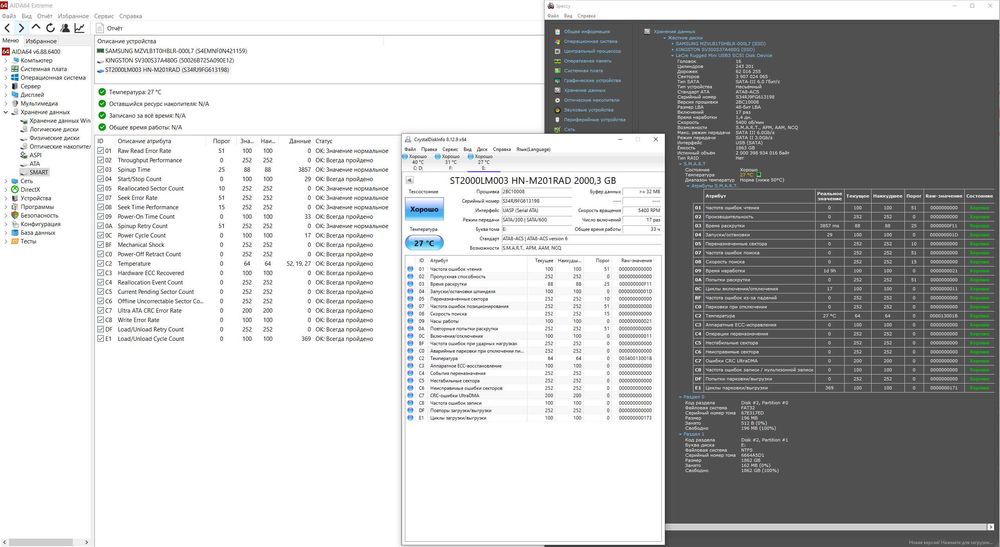Collapse the Хранение данных tree node

tap(6, 112)
